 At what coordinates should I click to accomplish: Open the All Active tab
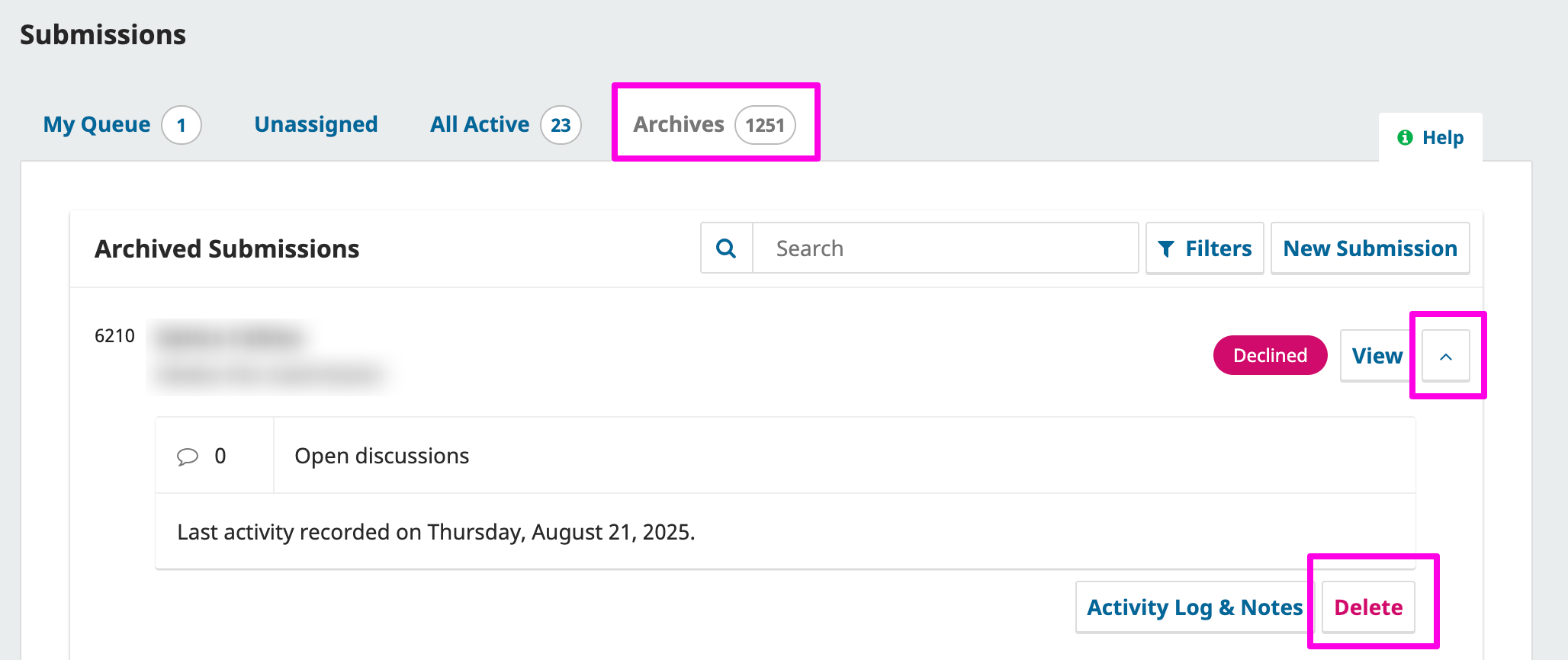coord(480,124)
